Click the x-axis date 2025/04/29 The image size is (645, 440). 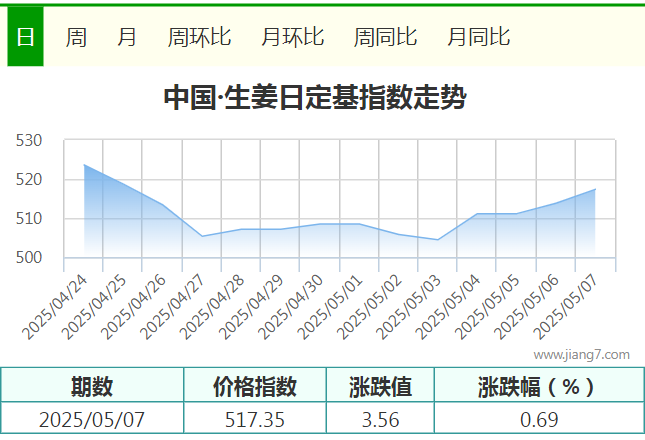click(x=251, y=307)
